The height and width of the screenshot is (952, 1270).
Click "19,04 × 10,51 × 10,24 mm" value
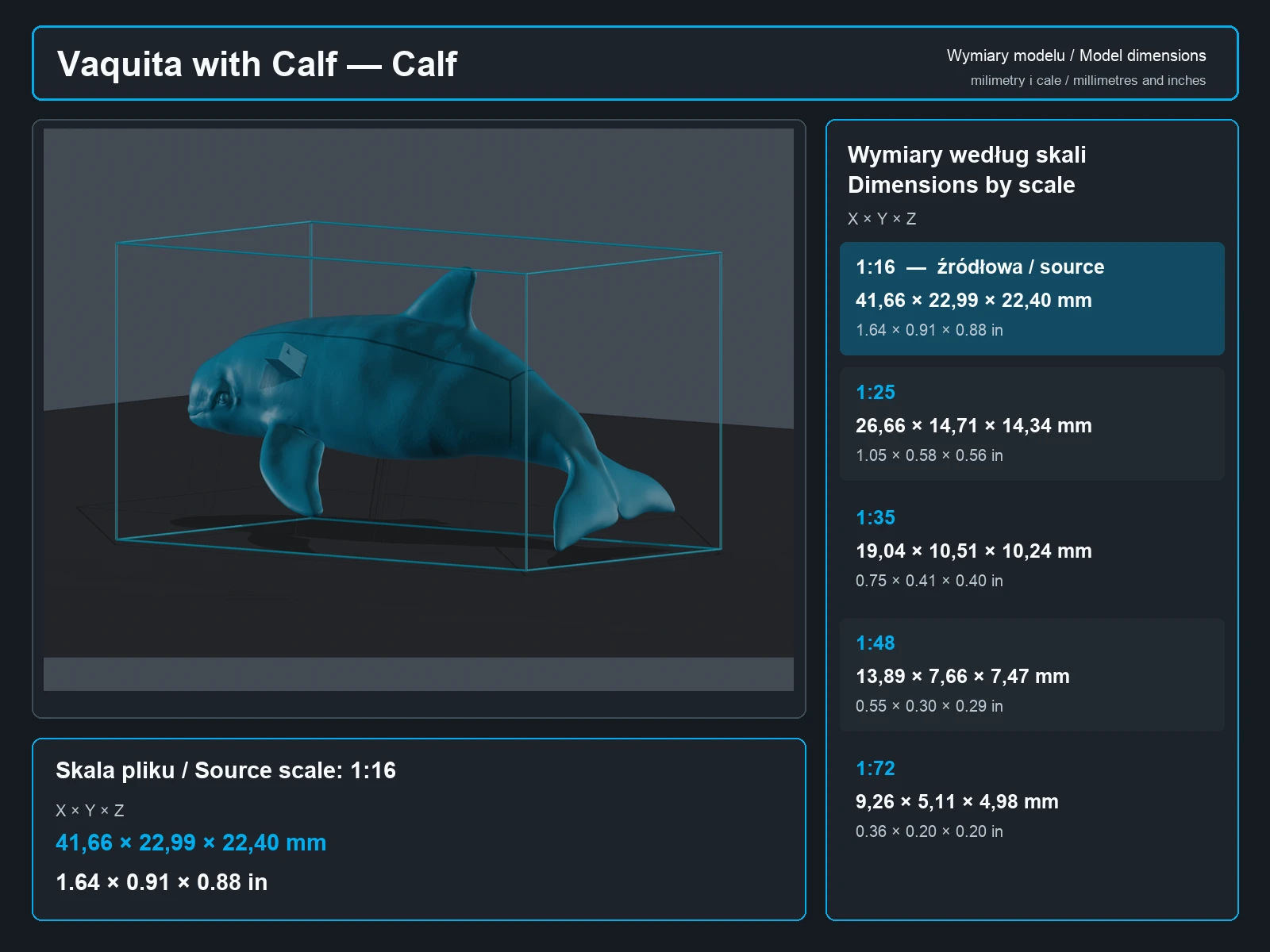click(x=974, y=551)
